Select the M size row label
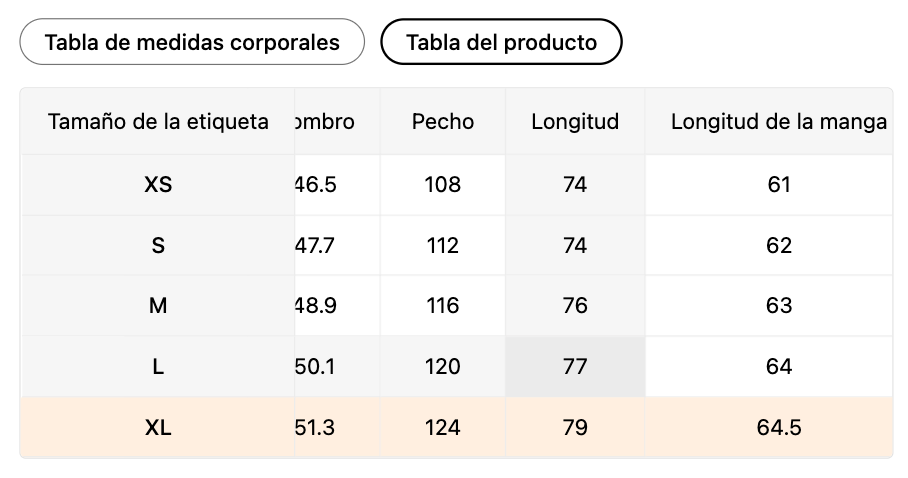Image resolution: width=908 pixels, height=478 pixels. (158, 306)
